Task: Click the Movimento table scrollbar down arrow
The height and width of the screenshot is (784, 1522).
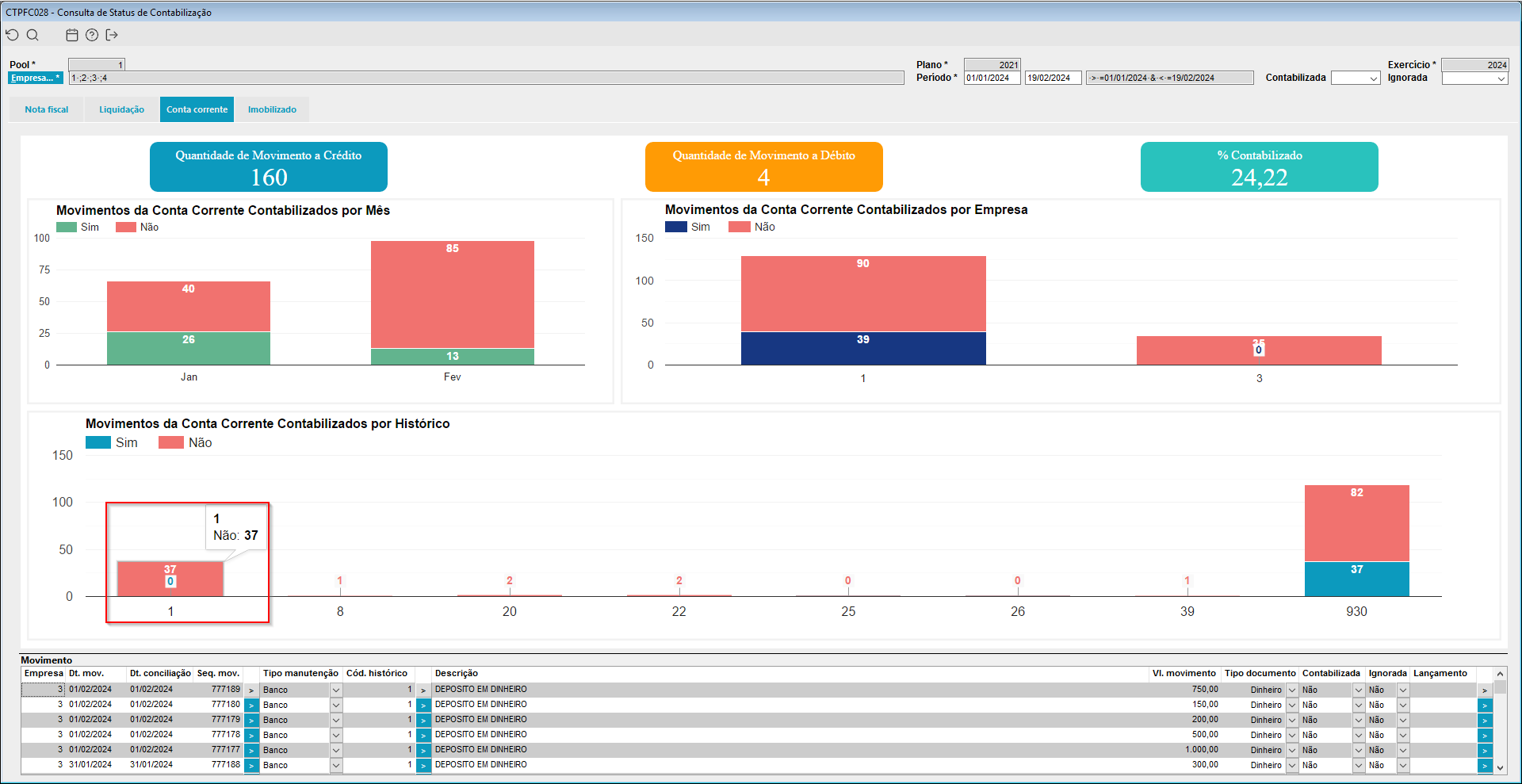Action: 1500,767
